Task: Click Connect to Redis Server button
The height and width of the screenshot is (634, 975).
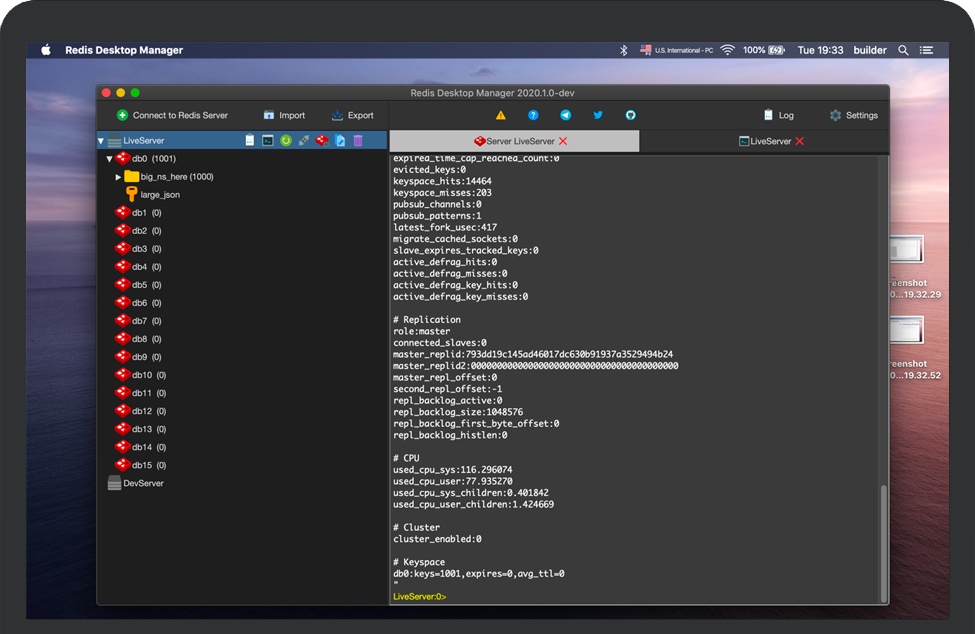Action: pyautogui.click(x=172, y=115)
